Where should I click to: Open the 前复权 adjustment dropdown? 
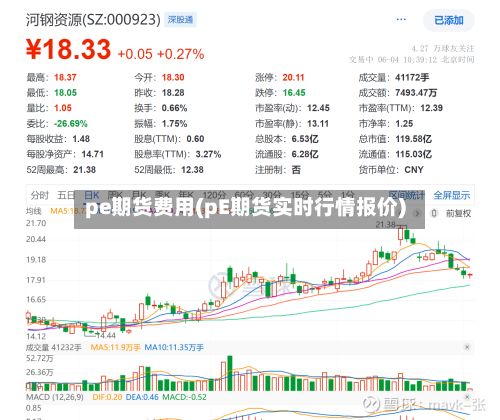point(458,213)
